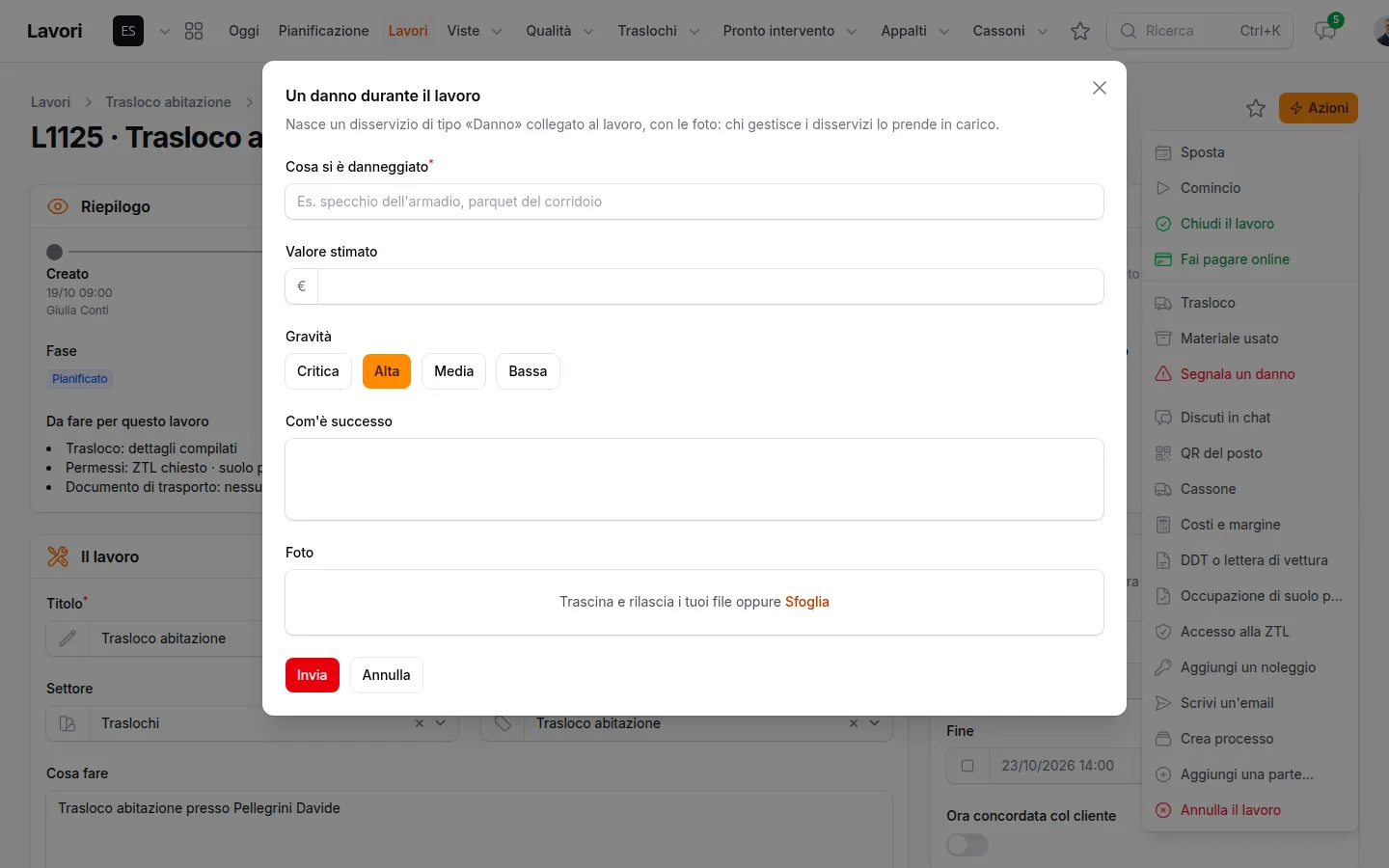Open the Pianificazione tab

(324, 31)
